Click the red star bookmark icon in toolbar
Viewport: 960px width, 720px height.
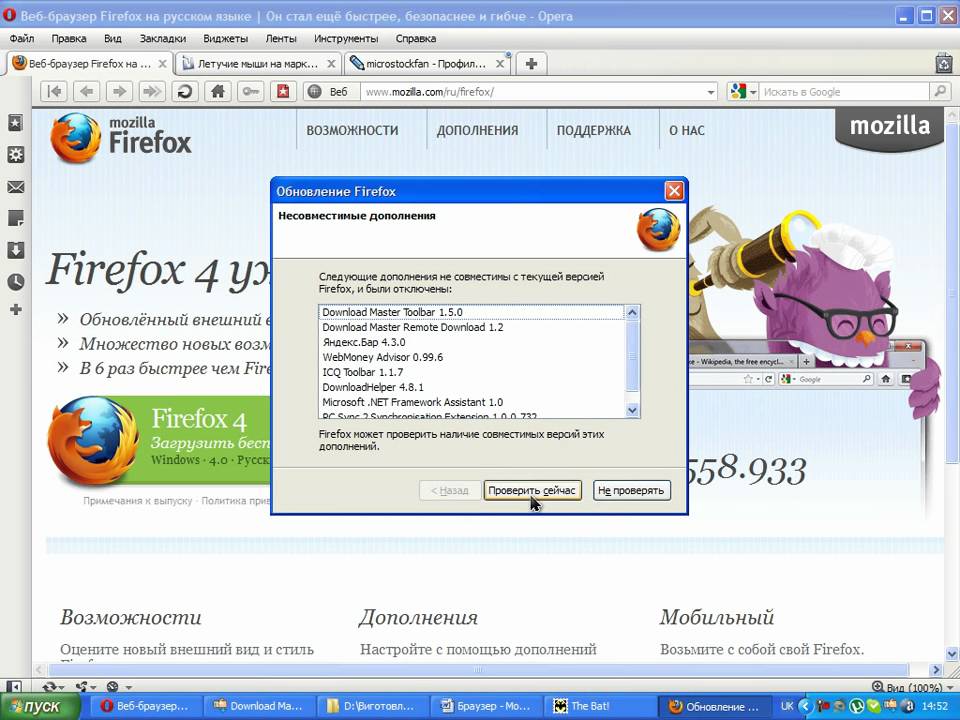tap(282, 92)
